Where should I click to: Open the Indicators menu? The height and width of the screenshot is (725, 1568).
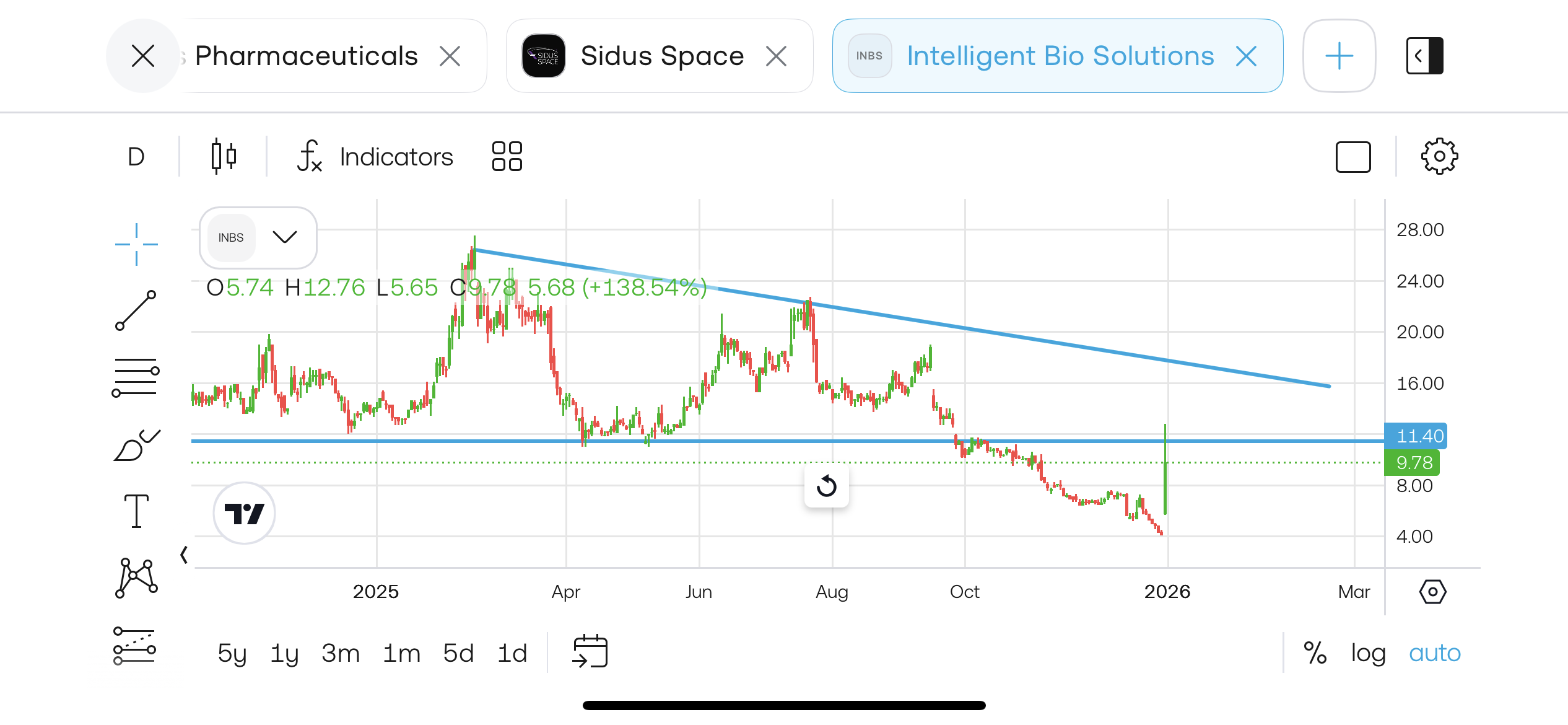pyautogui.click(x=375, y=157)
